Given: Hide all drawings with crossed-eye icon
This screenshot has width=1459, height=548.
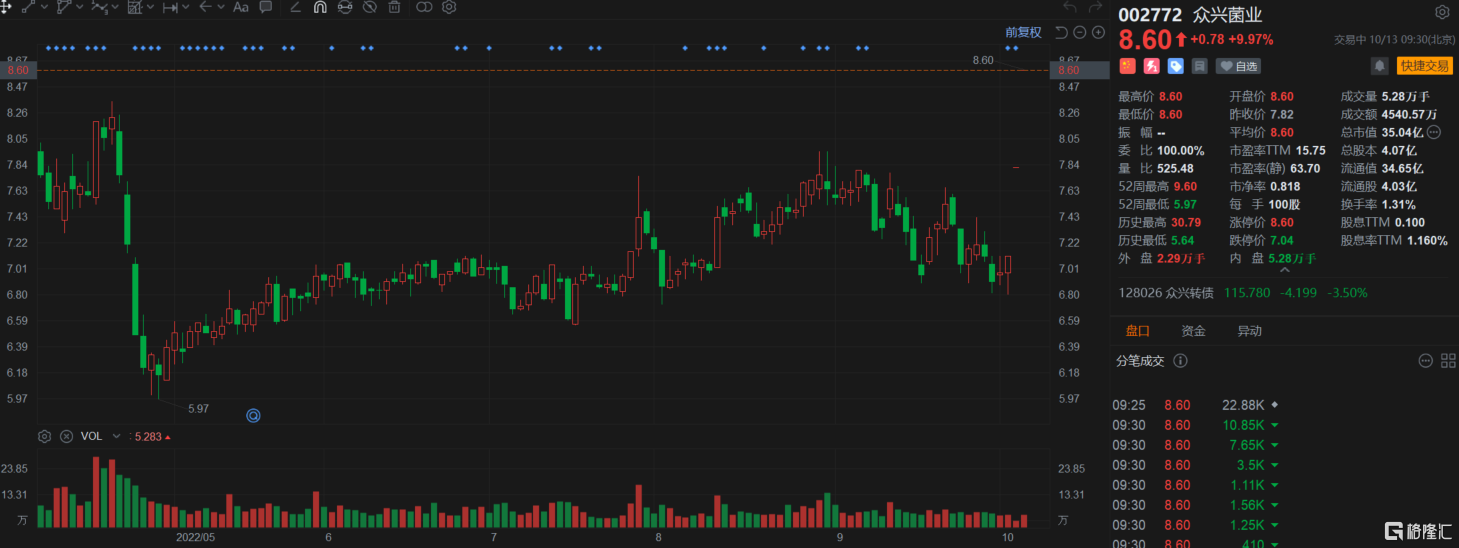Looking at the screenshot, I should [370, 6].
